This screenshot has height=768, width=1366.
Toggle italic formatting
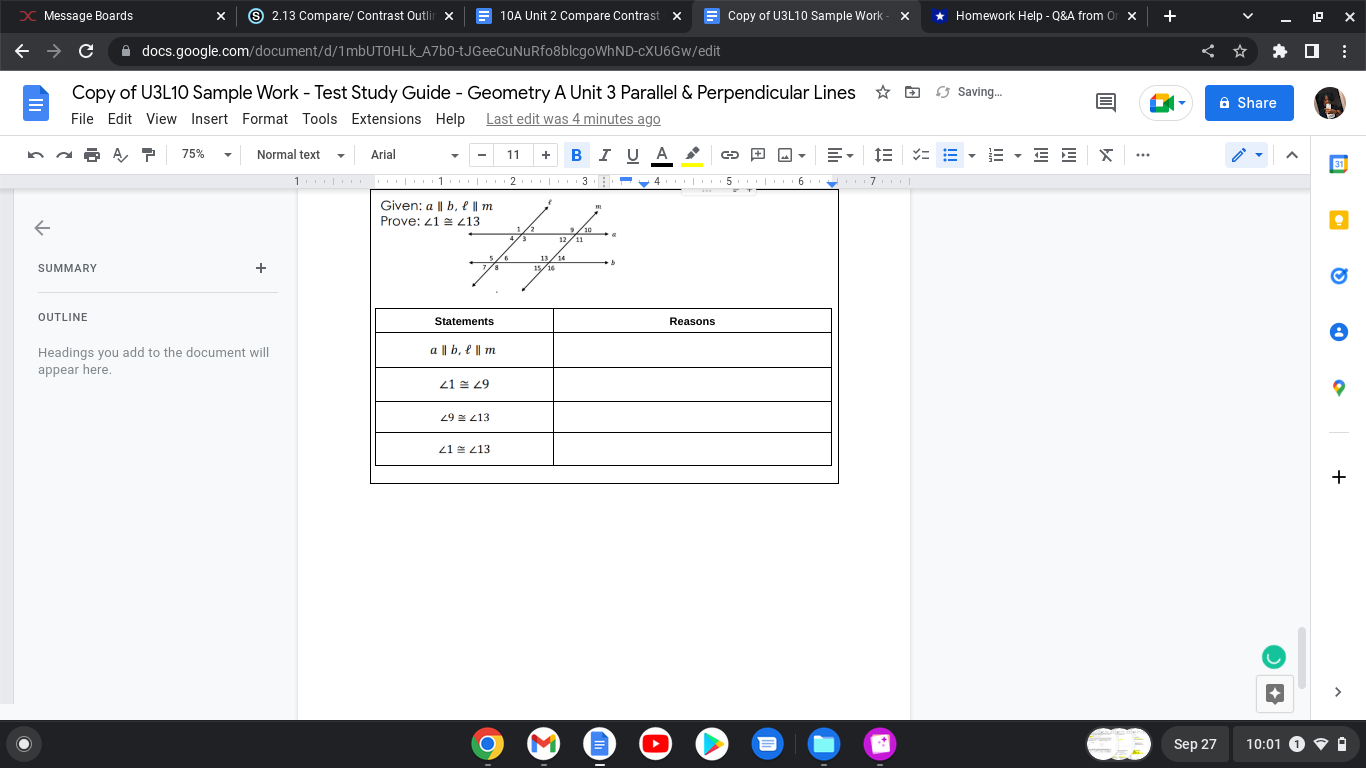[x=604, y=155]
